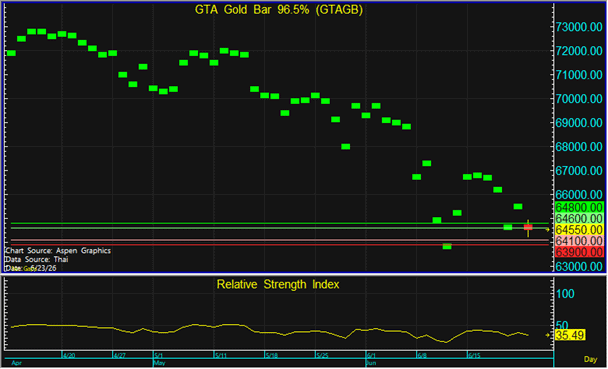
Task: Click the 5/1 date axis label
Action: 159,355
